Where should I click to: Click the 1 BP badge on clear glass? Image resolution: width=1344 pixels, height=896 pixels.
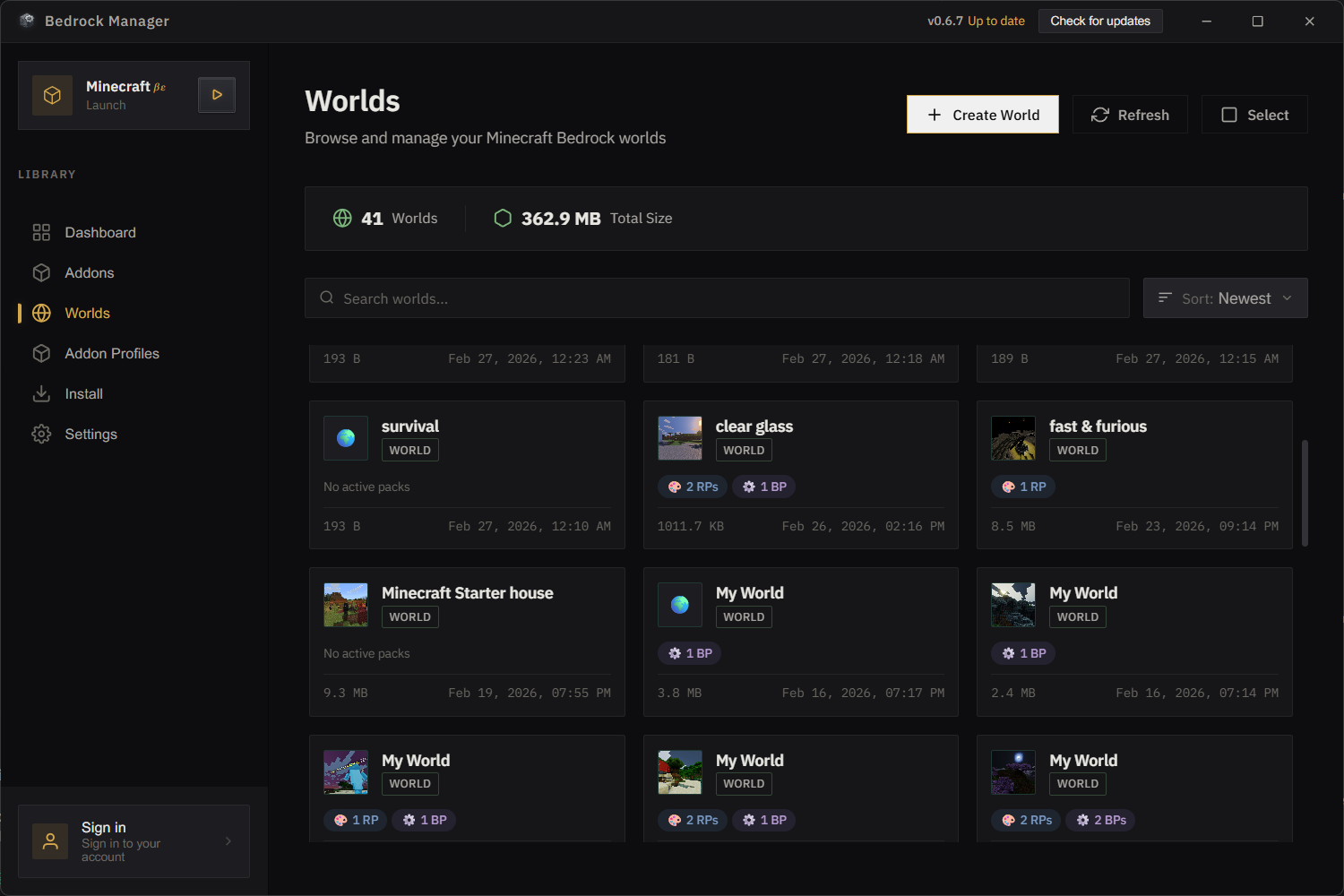pos(764,487)
